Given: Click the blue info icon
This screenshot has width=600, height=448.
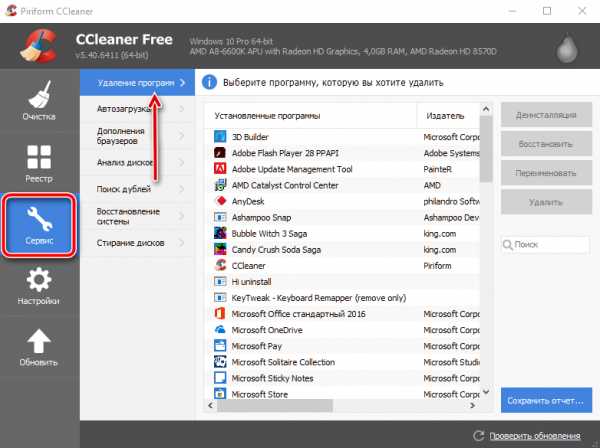Looking at the screenshot, I should tap(209, 82).
